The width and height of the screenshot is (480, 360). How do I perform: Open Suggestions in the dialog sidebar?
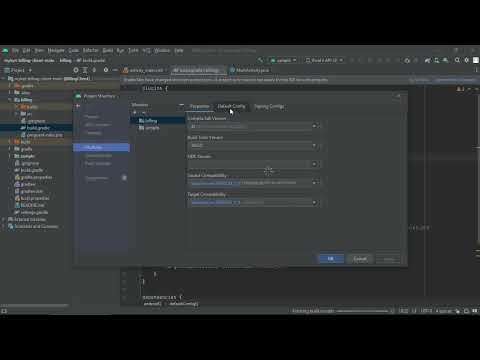coord(97,178)
